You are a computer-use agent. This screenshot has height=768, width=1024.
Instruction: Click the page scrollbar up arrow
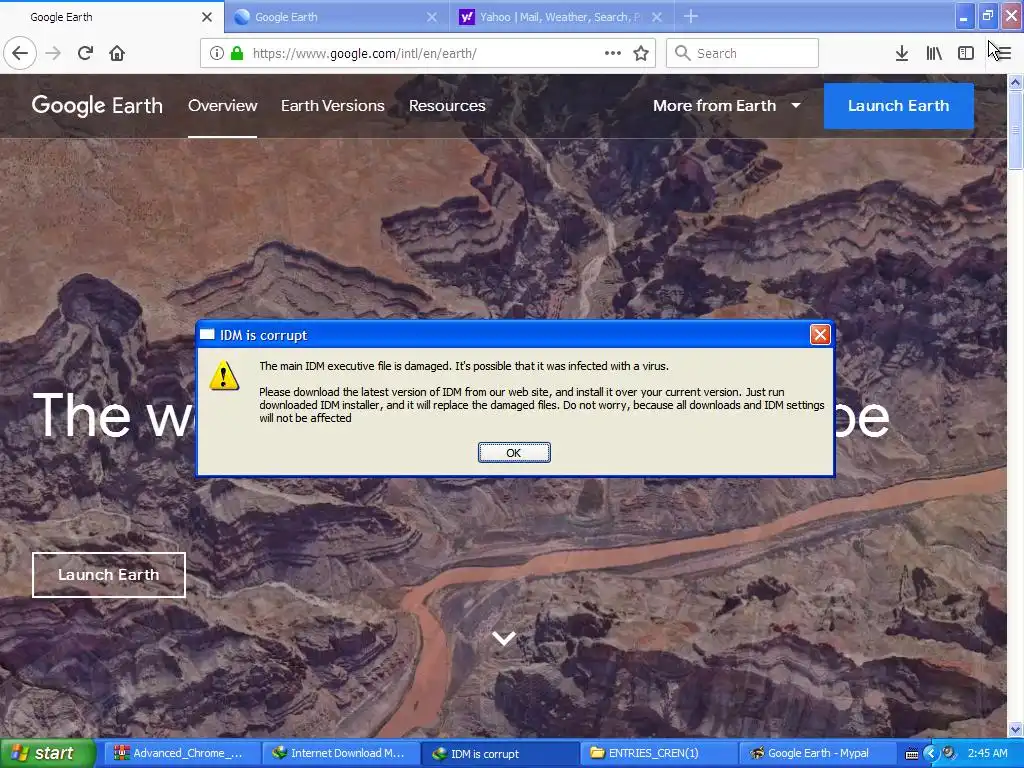click(1015, 82)
